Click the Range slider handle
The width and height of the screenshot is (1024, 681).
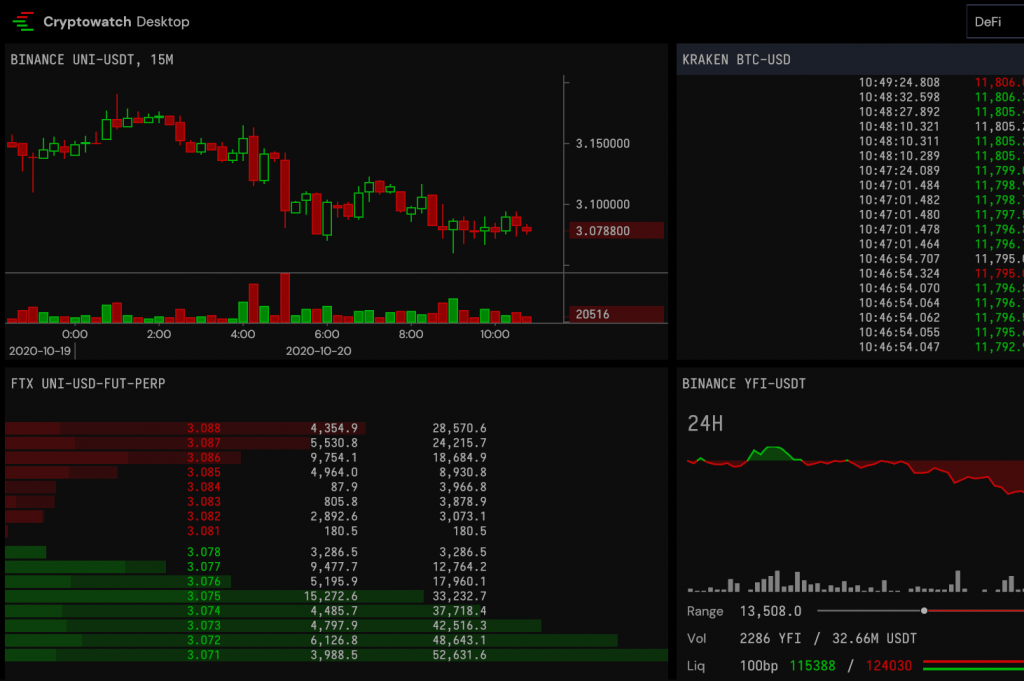(x=923, y=611)
